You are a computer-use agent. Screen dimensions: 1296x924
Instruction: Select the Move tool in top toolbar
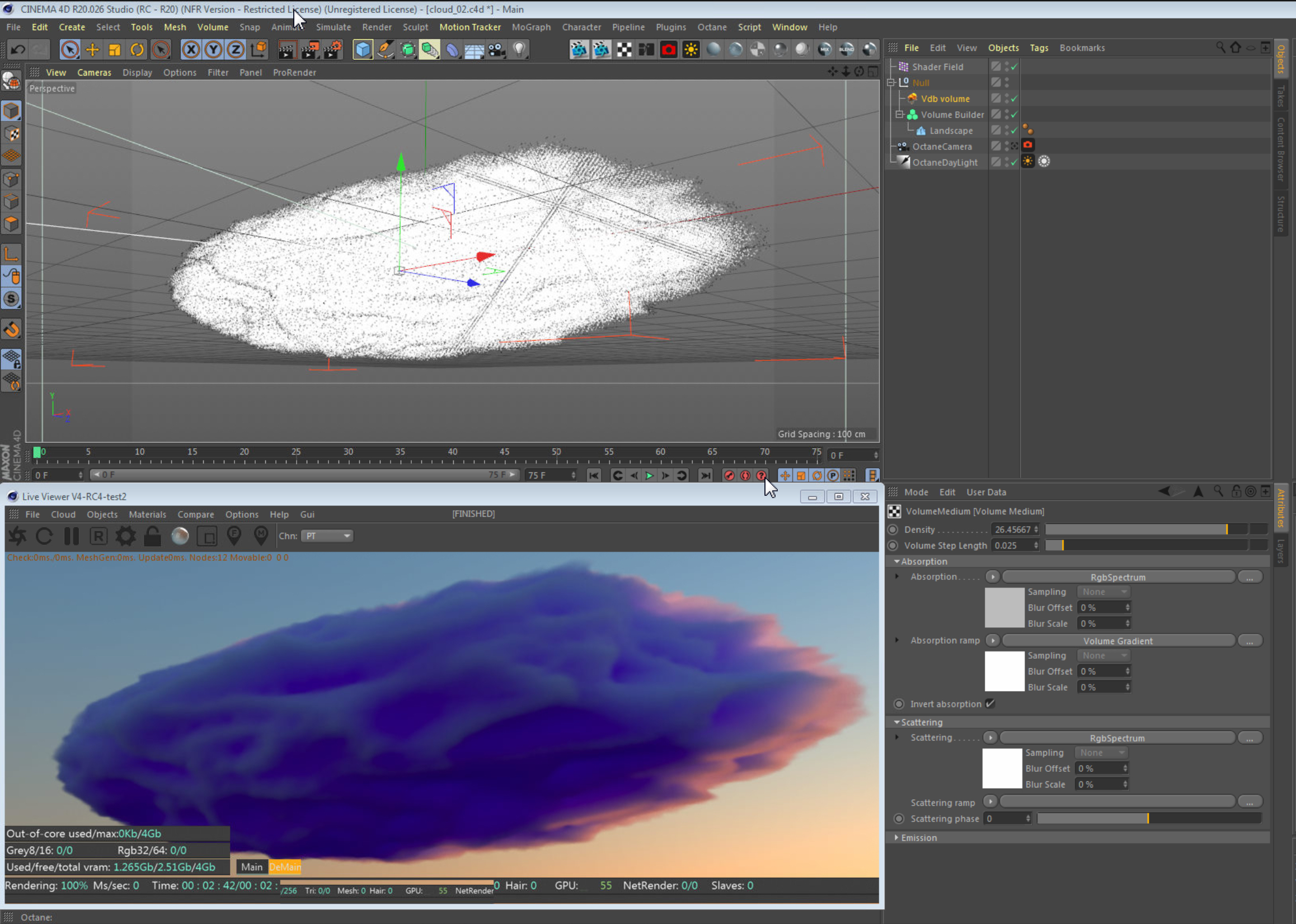coord(92,50)
